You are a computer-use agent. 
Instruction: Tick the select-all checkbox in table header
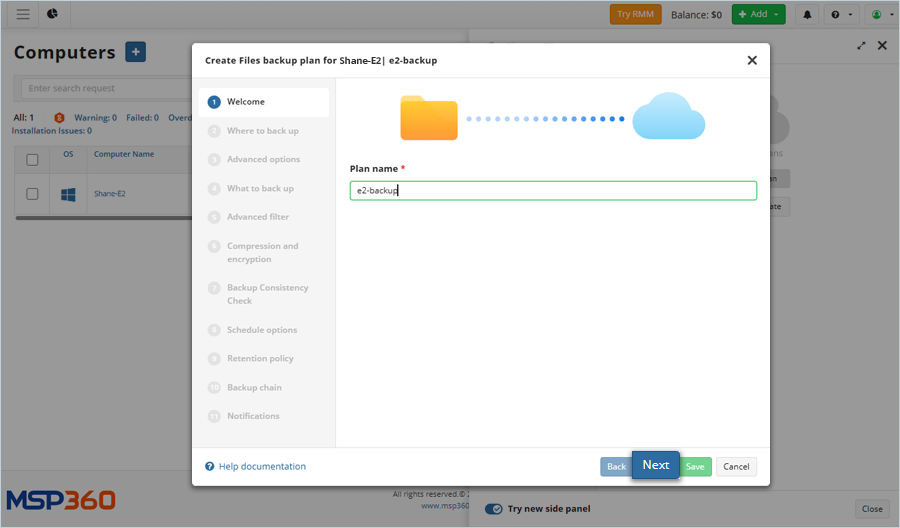32,159
